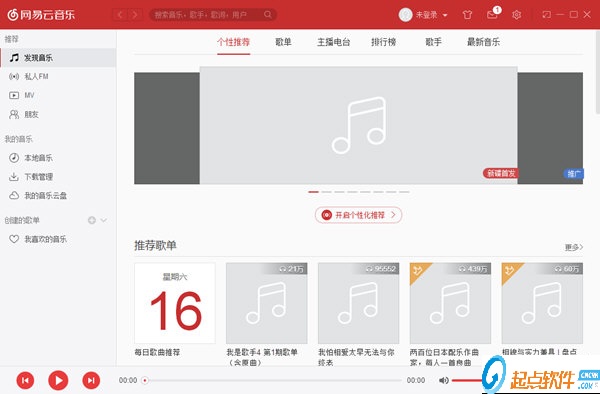The image size is (600, 394).
Task: Click the NetEase Cloud Music logo
Action: [x=41, y=15]
